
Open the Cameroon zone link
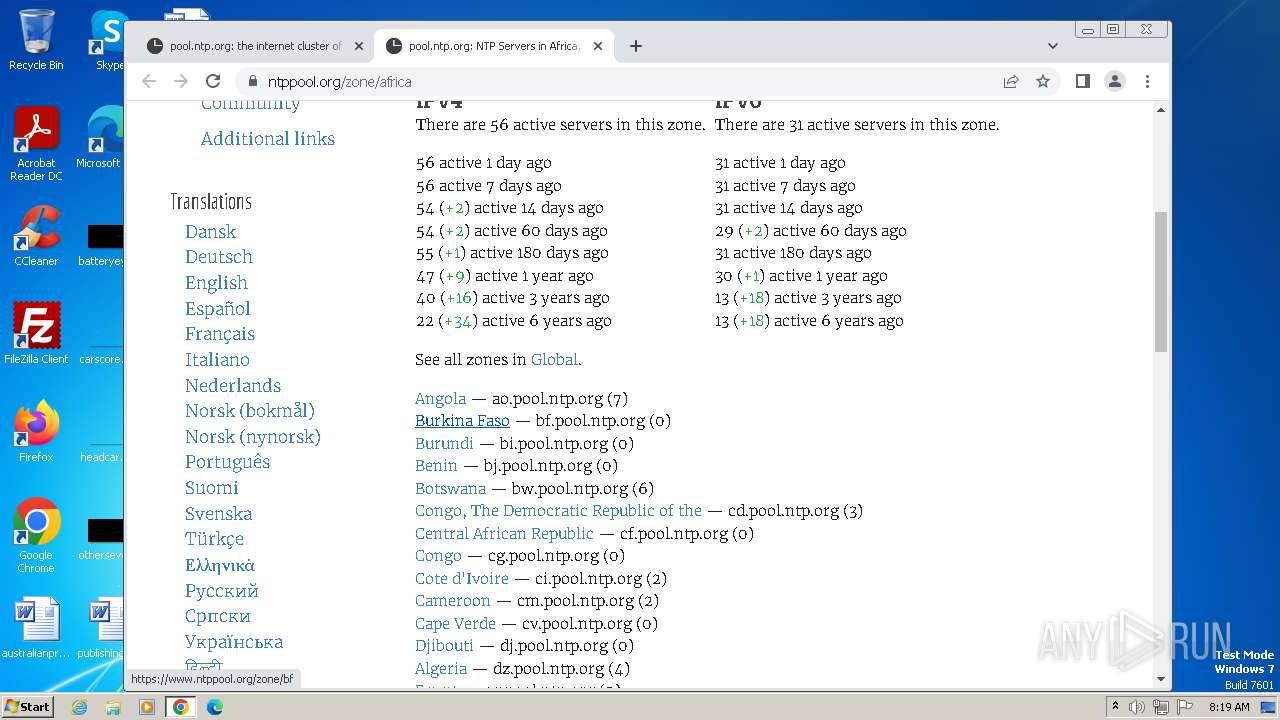453,601
